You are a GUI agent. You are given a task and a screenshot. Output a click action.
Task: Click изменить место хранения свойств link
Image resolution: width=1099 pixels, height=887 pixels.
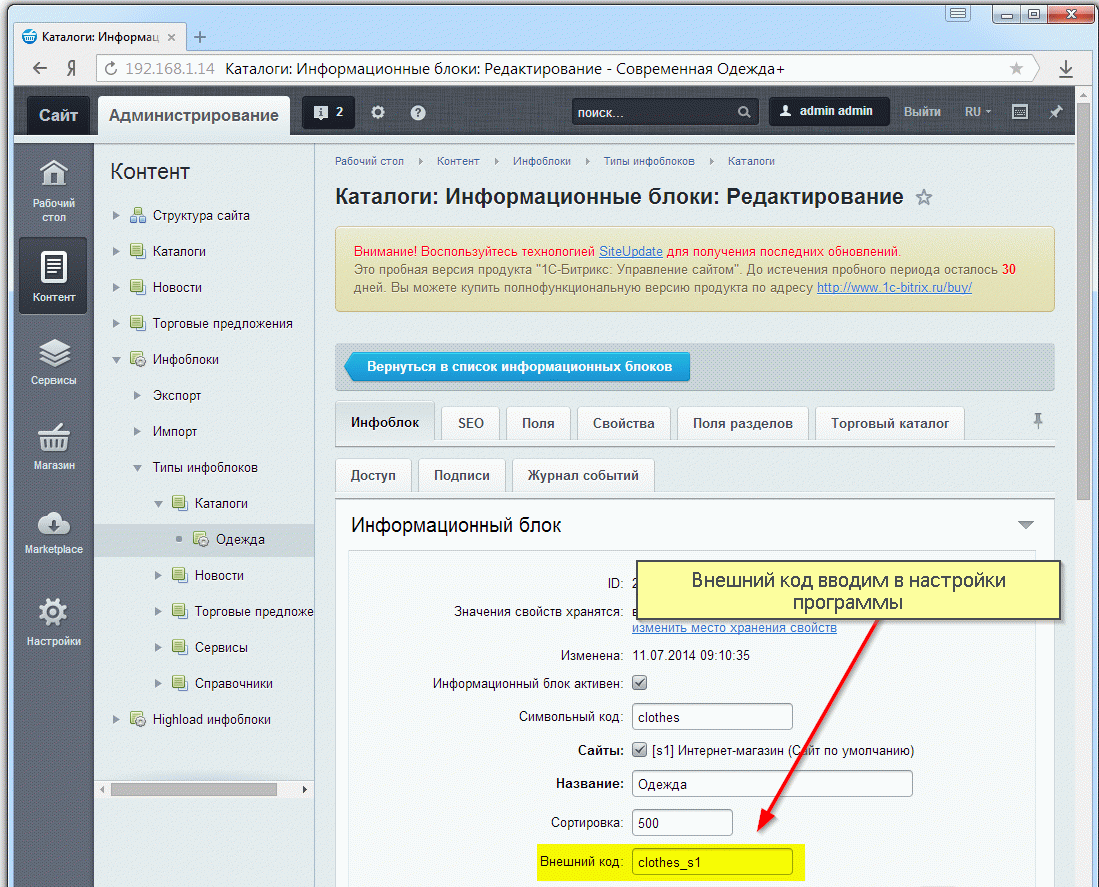(735, 628)
